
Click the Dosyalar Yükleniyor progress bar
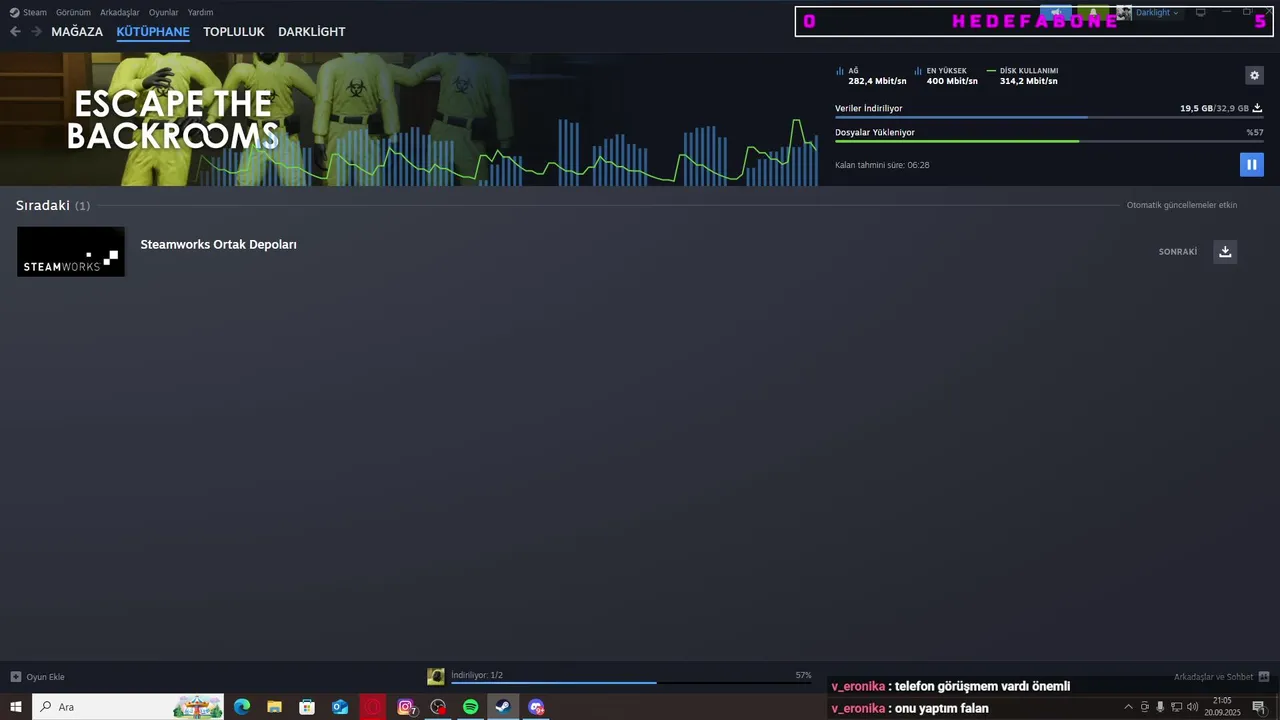(1049, 141)
